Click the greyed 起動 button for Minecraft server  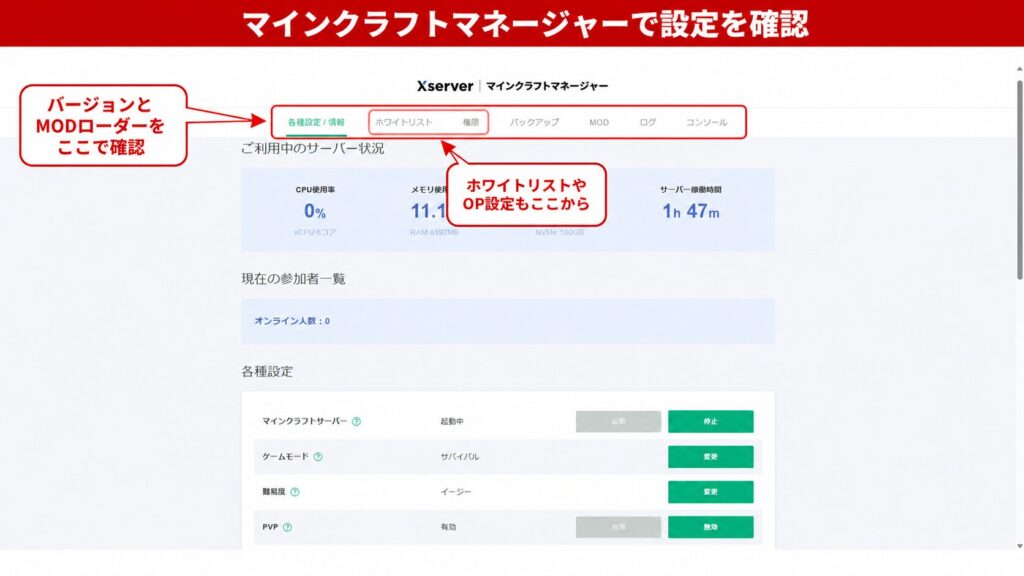point(618,421)
